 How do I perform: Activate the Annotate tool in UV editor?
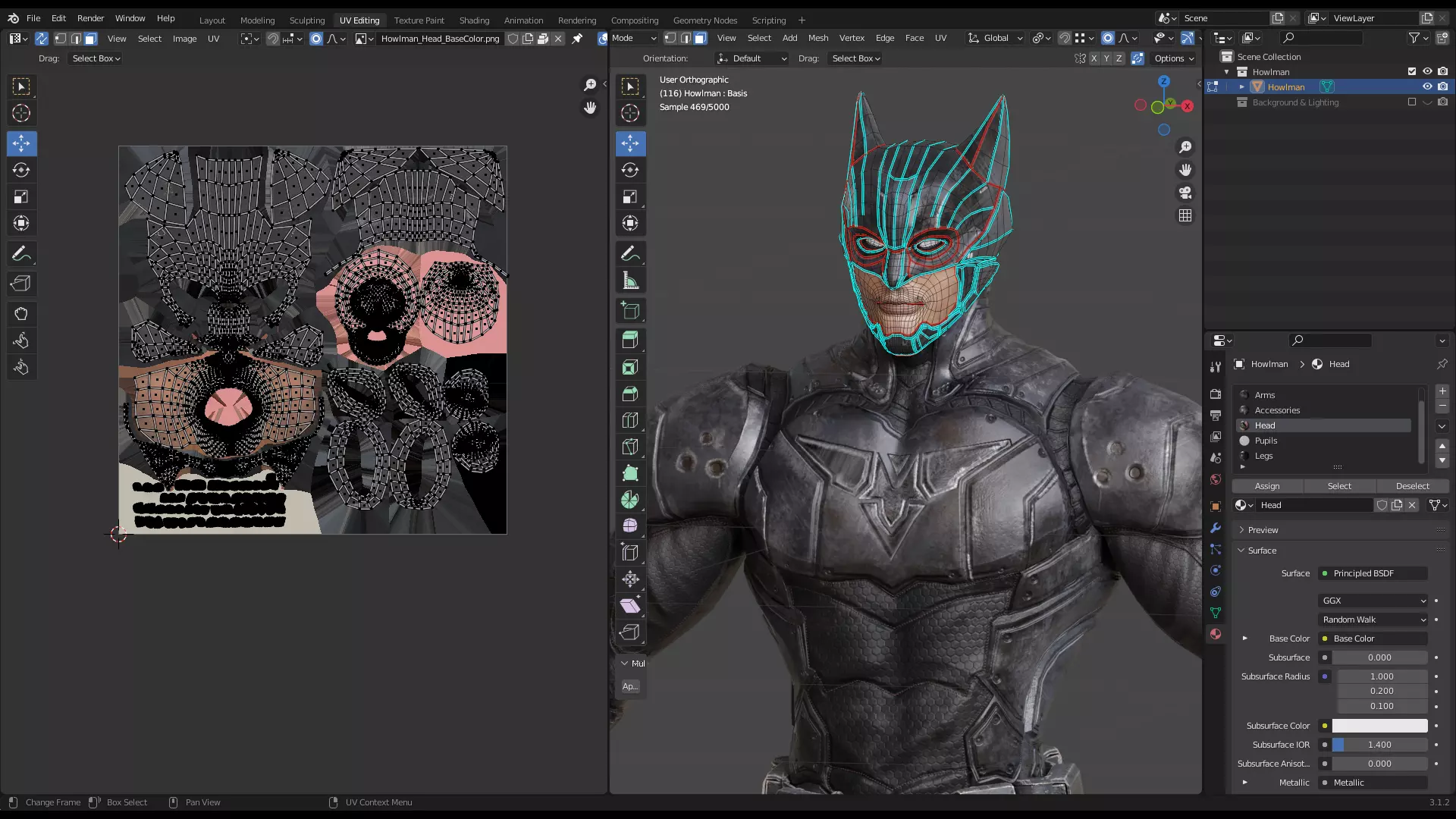[21, 254]
